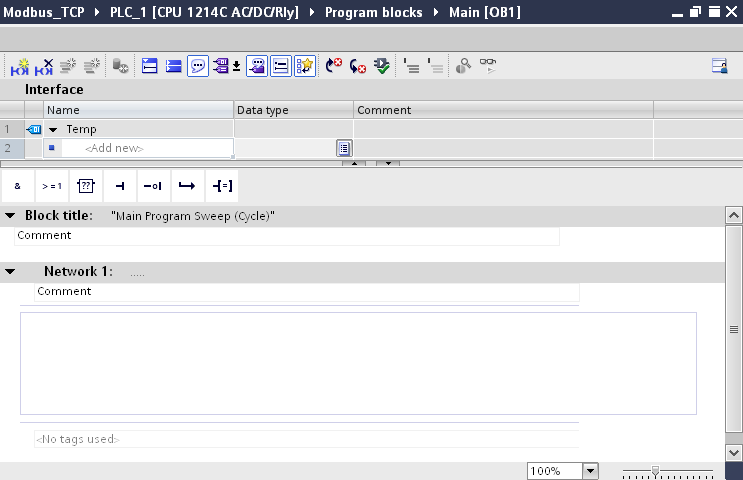Select row 2 in the interface table
The width and height of the screenshot is (743, 480).
tap(12, 148)
